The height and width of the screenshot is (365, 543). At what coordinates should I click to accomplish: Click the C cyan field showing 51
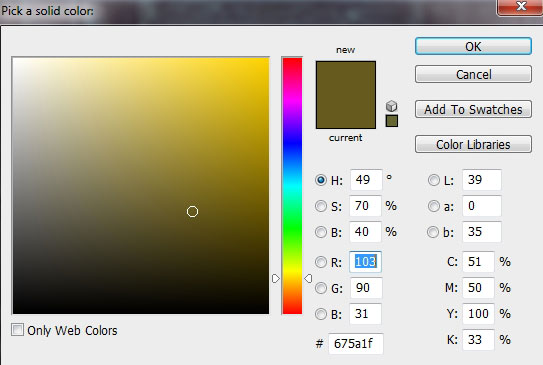(478, 262)
